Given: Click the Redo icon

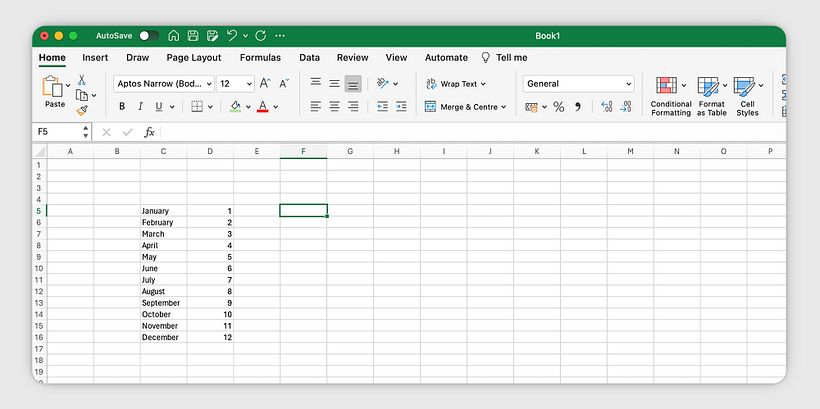Looking at the screenshot, I should (x=260, y=36).
